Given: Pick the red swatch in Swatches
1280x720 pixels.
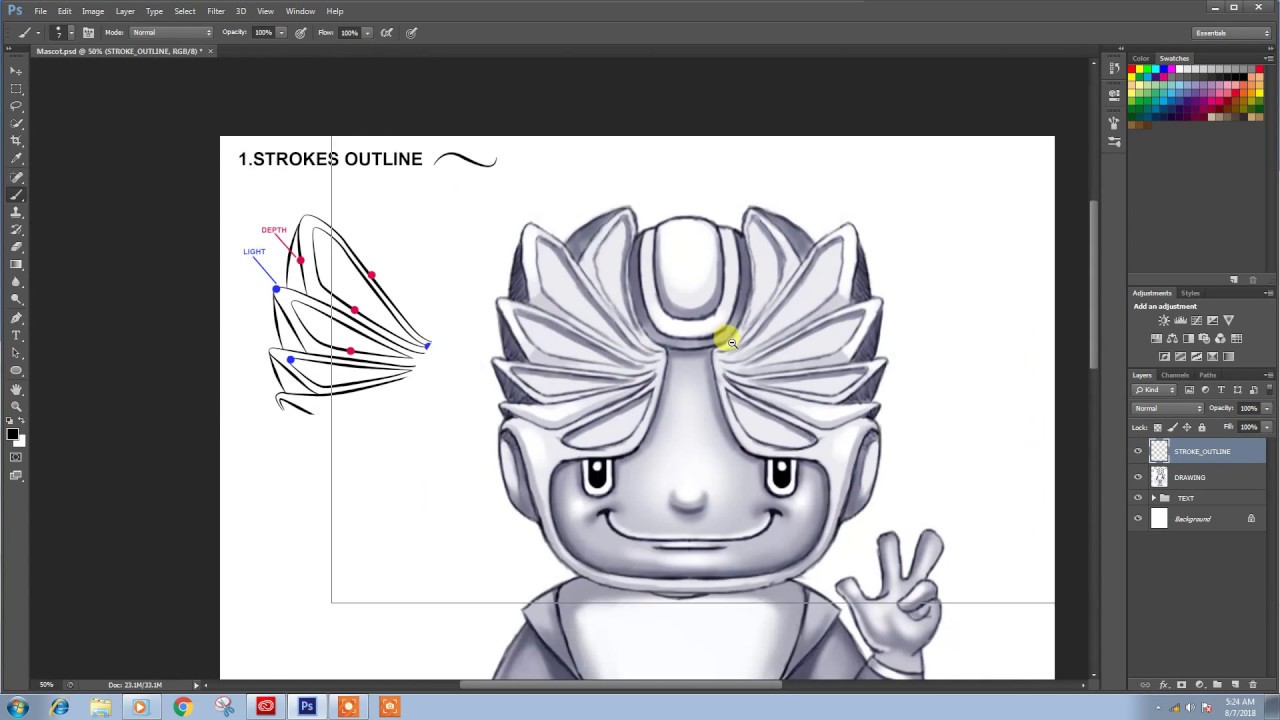Looking at the screenshot, I should 1133,69.
